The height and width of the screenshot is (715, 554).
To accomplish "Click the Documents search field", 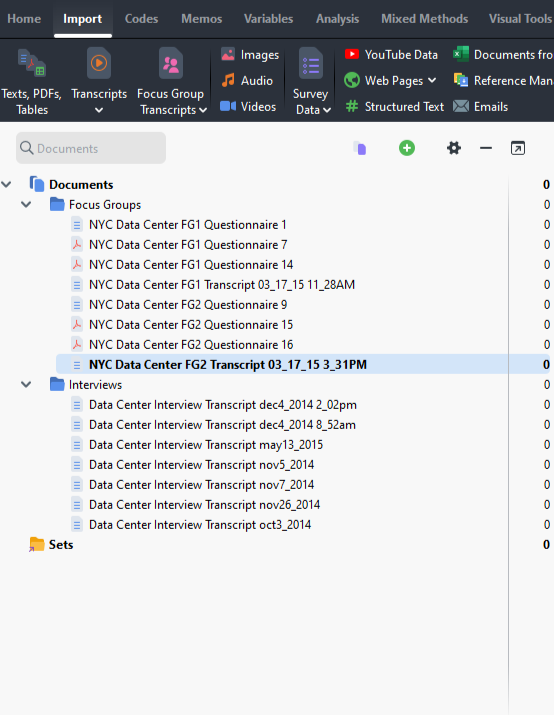I will point(91,148).
